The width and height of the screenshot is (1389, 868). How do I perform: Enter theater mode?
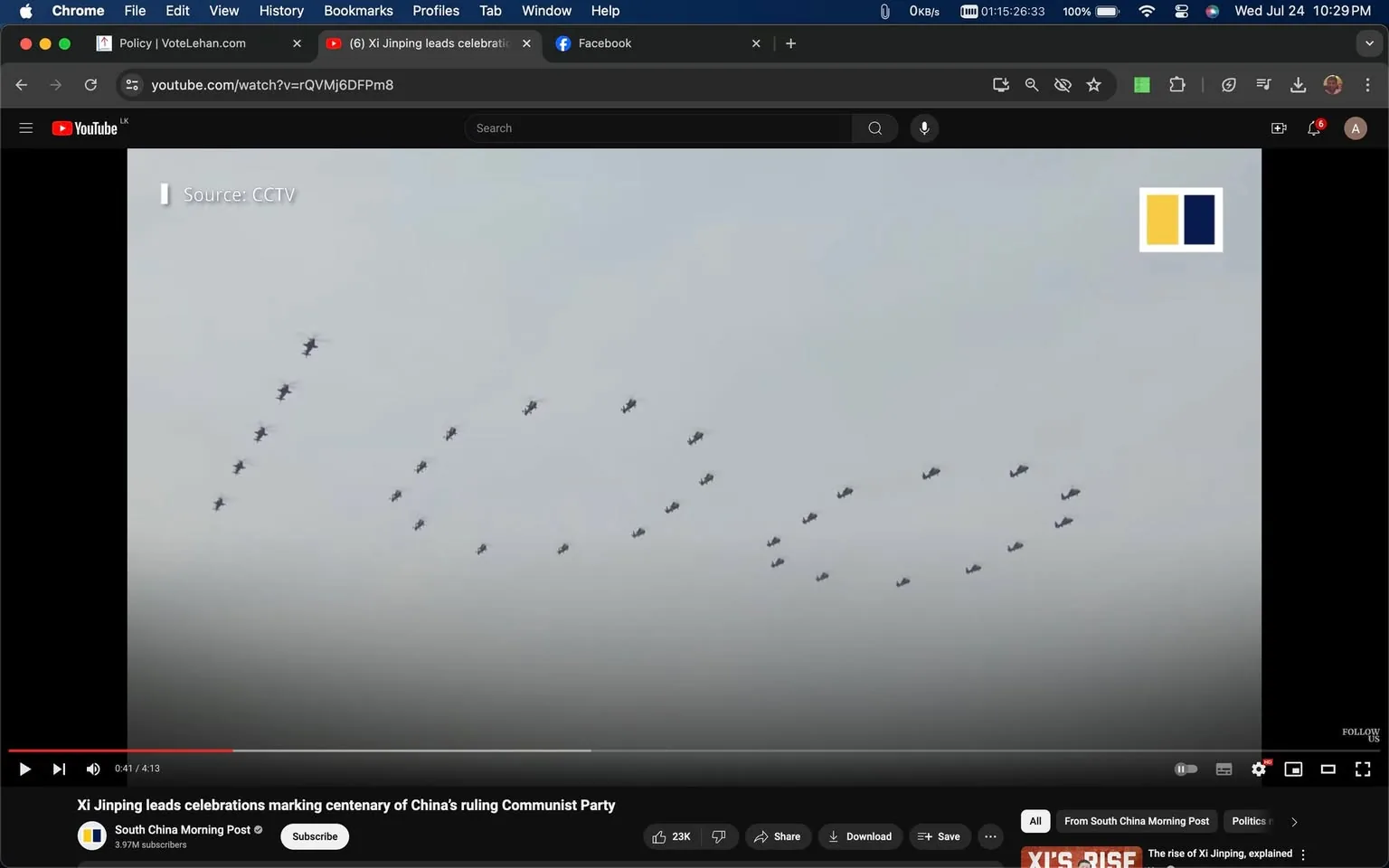tap(1328, 769)
